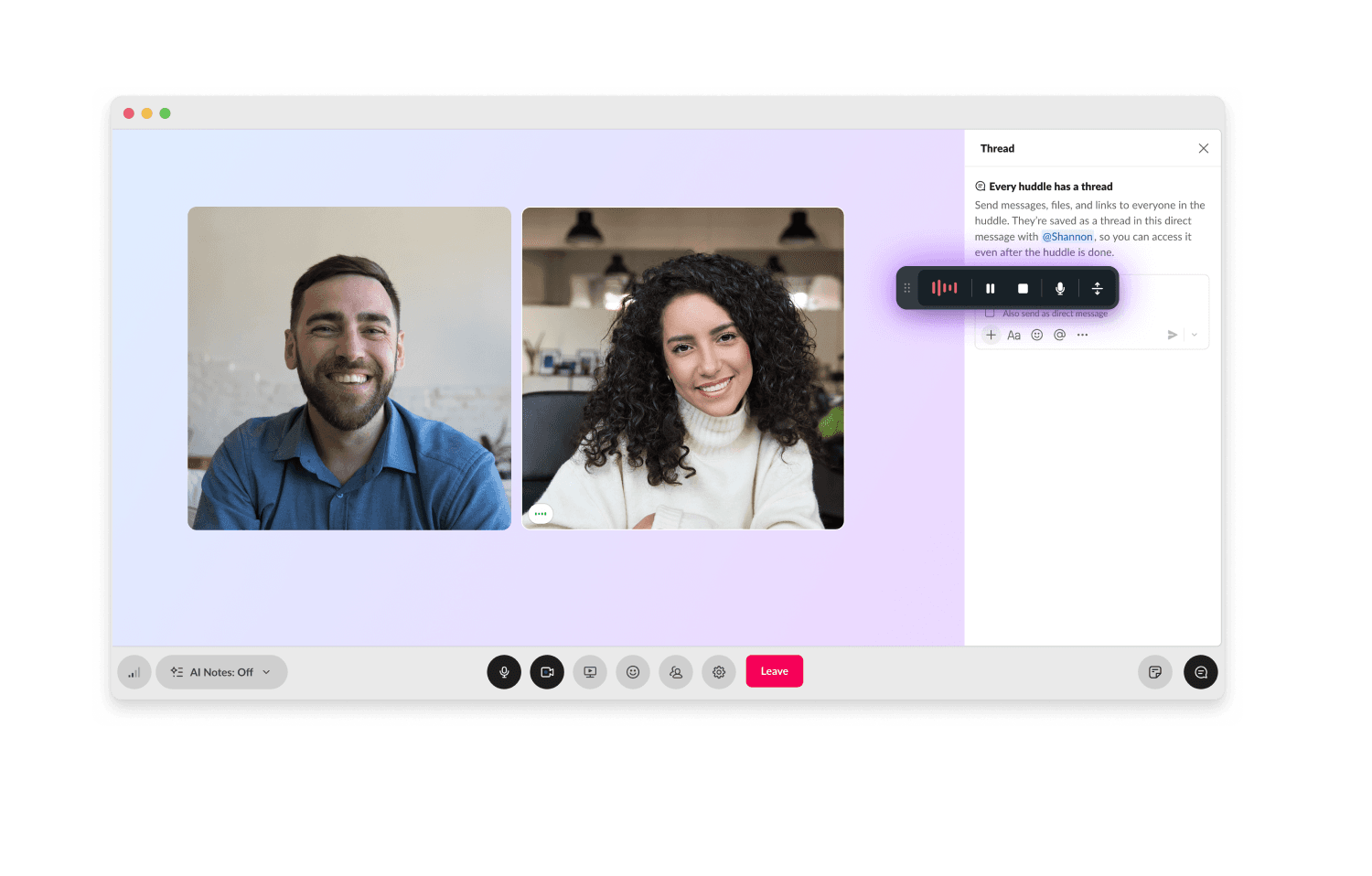The width and height of the screenshot is (1372, 876).
Task: Check the connection signal strength icon
Action: (134, 672)
